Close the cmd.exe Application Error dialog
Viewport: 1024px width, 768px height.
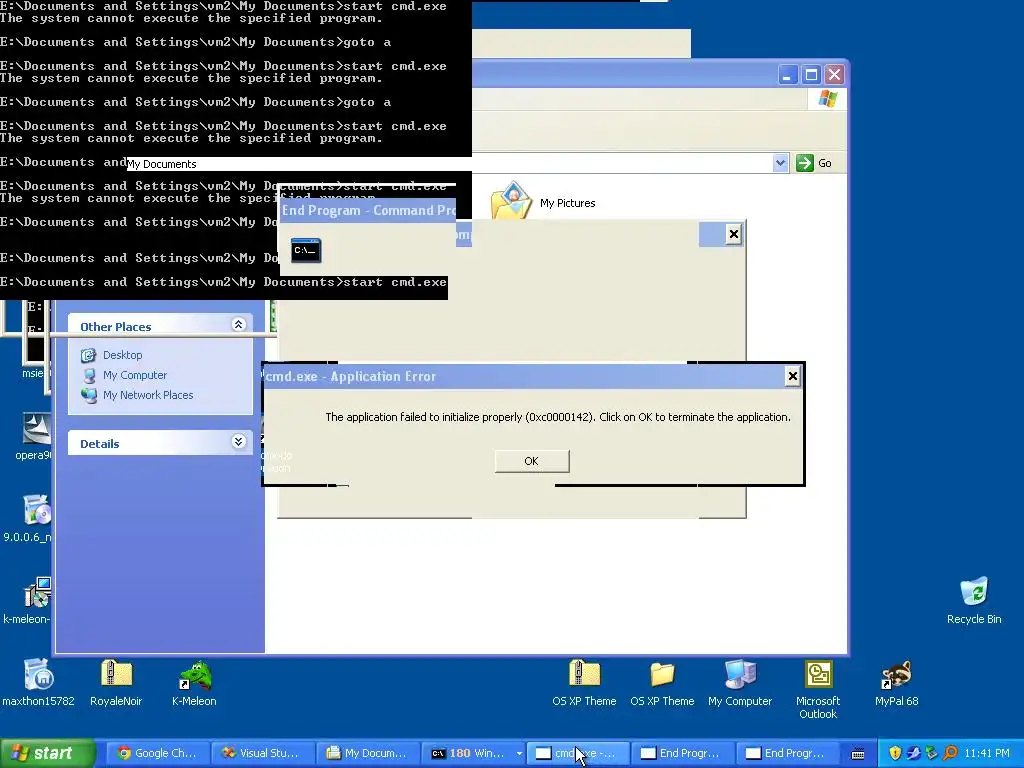click(792, 376)
